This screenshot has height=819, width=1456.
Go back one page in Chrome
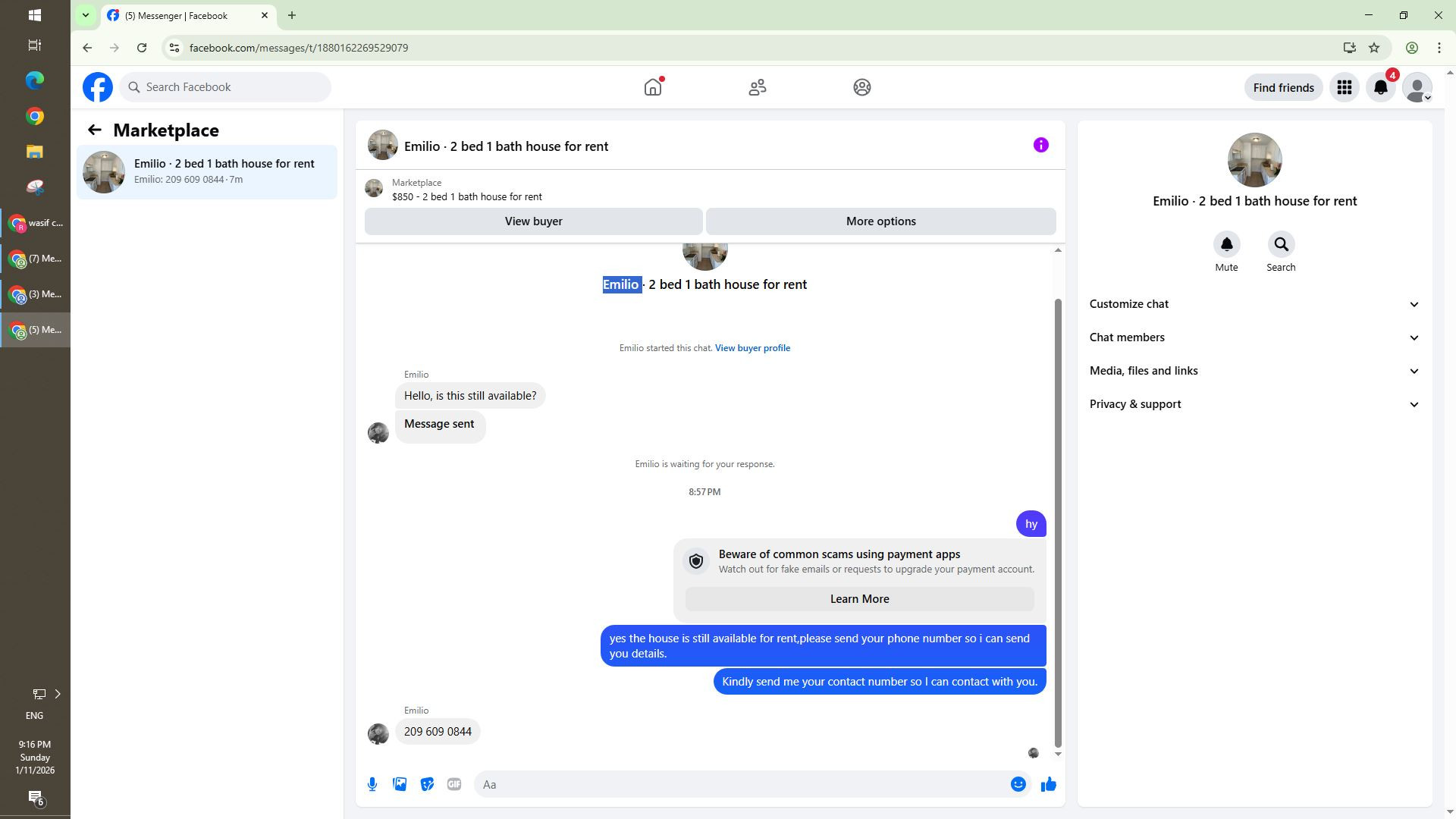click(x=87, y=48)
